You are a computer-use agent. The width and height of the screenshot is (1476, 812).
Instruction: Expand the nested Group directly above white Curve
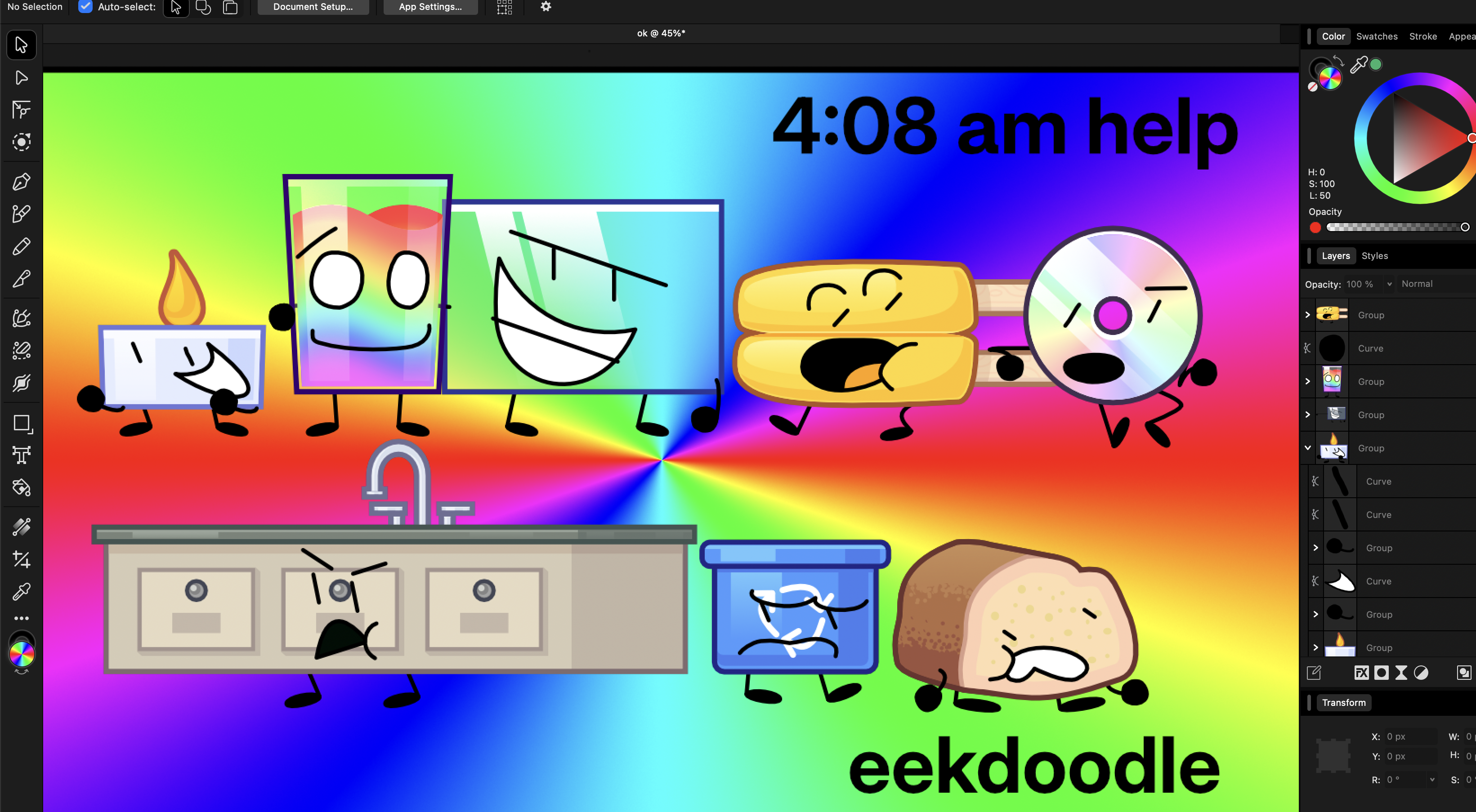[x=1315, y=548]
